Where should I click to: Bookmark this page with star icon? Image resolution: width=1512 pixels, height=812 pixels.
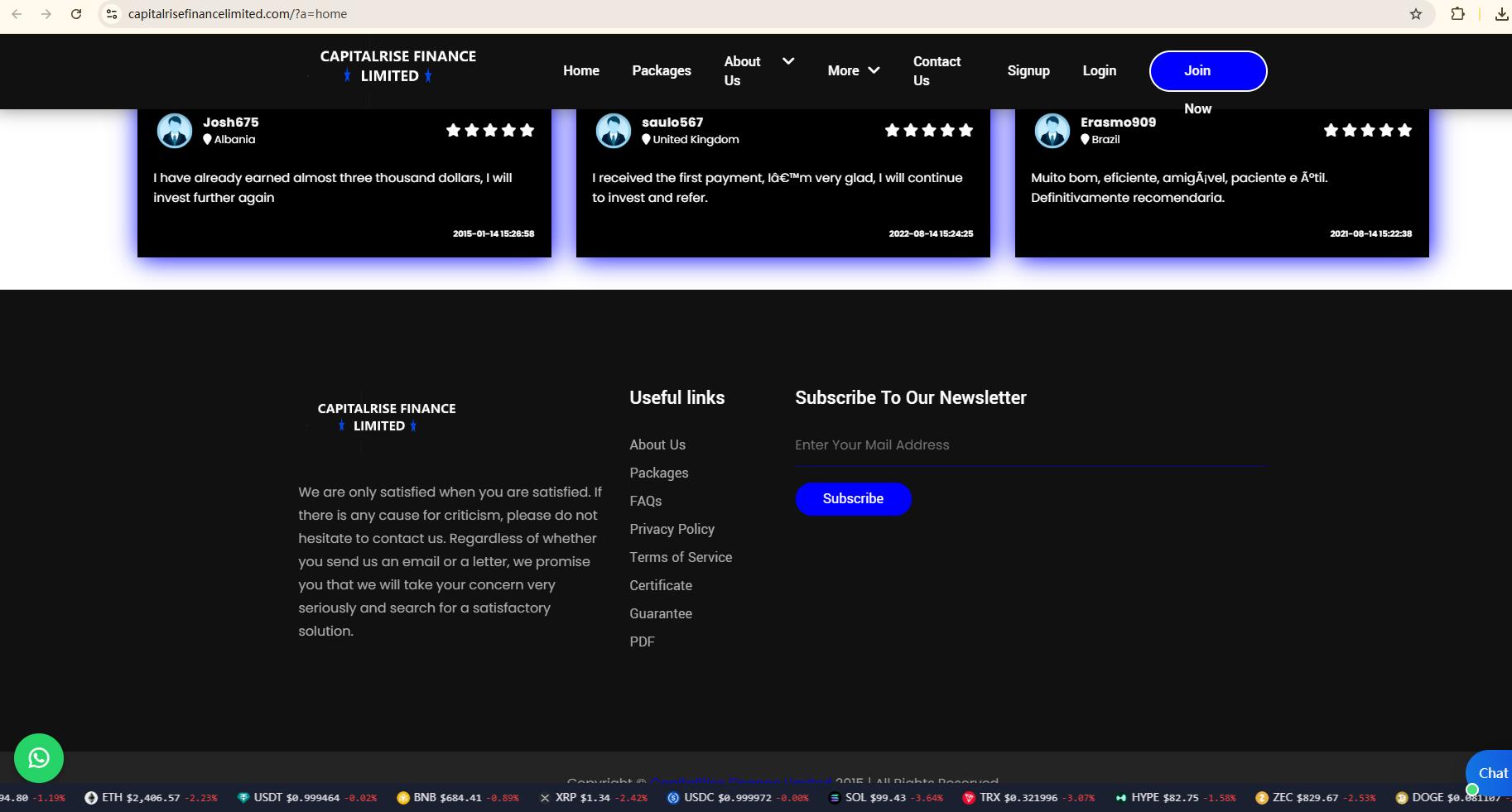1416,14
